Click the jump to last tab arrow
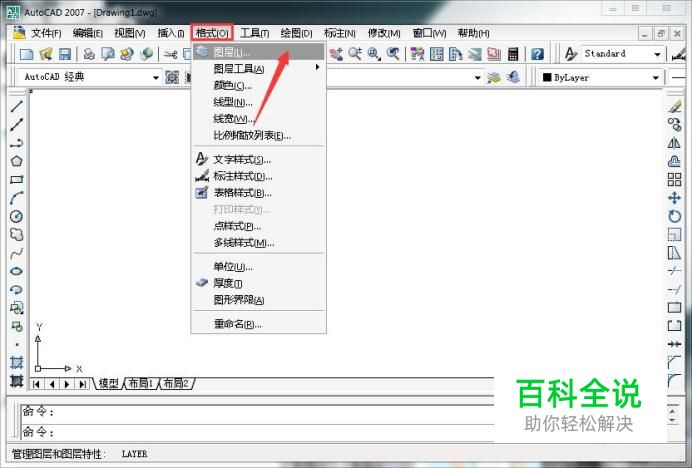This screenshot has height=468, width=692. pyautogui.click(x=82, y=384)
